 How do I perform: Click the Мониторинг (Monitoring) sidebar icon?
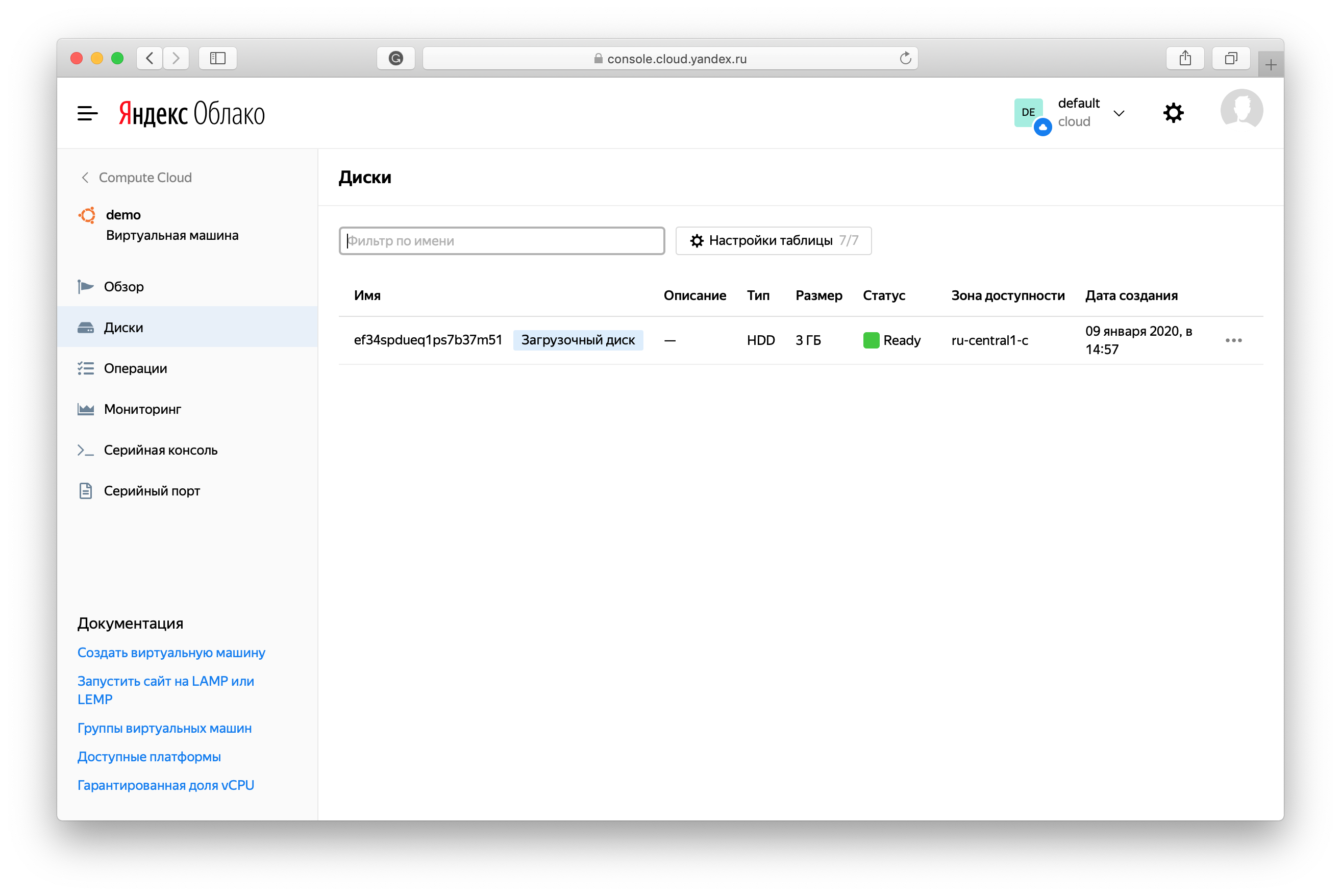[x=88, y=409]
